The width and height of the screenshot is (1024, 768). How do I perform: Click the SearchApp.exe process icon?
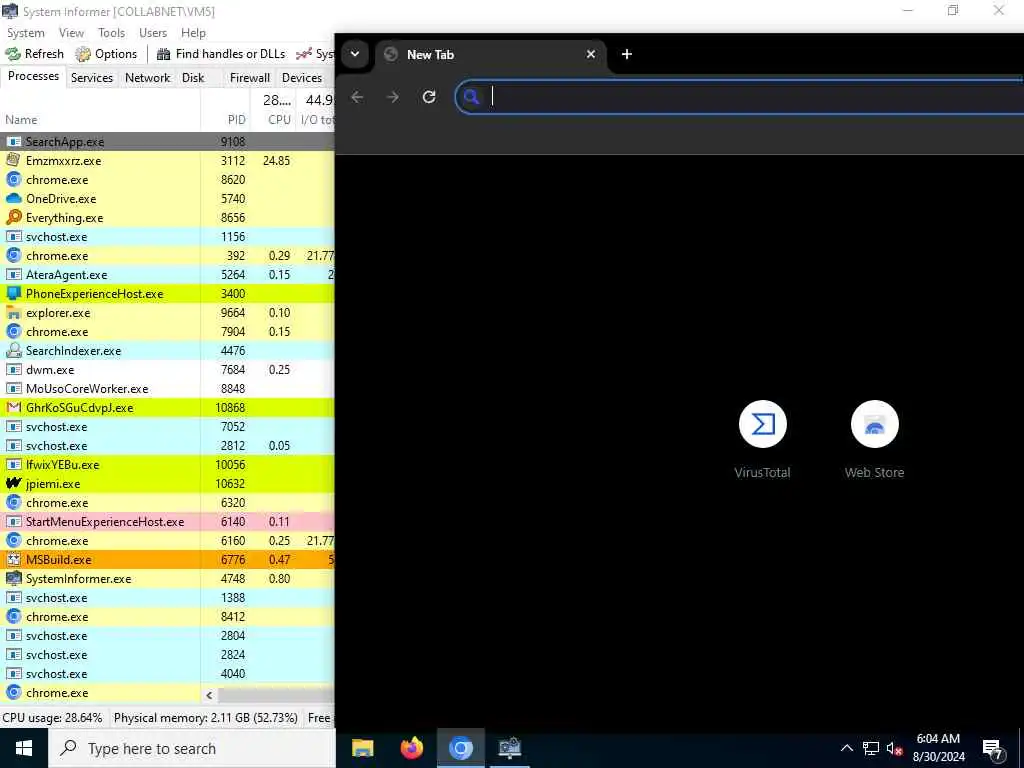pyautogui.click(x=13, y=142)
